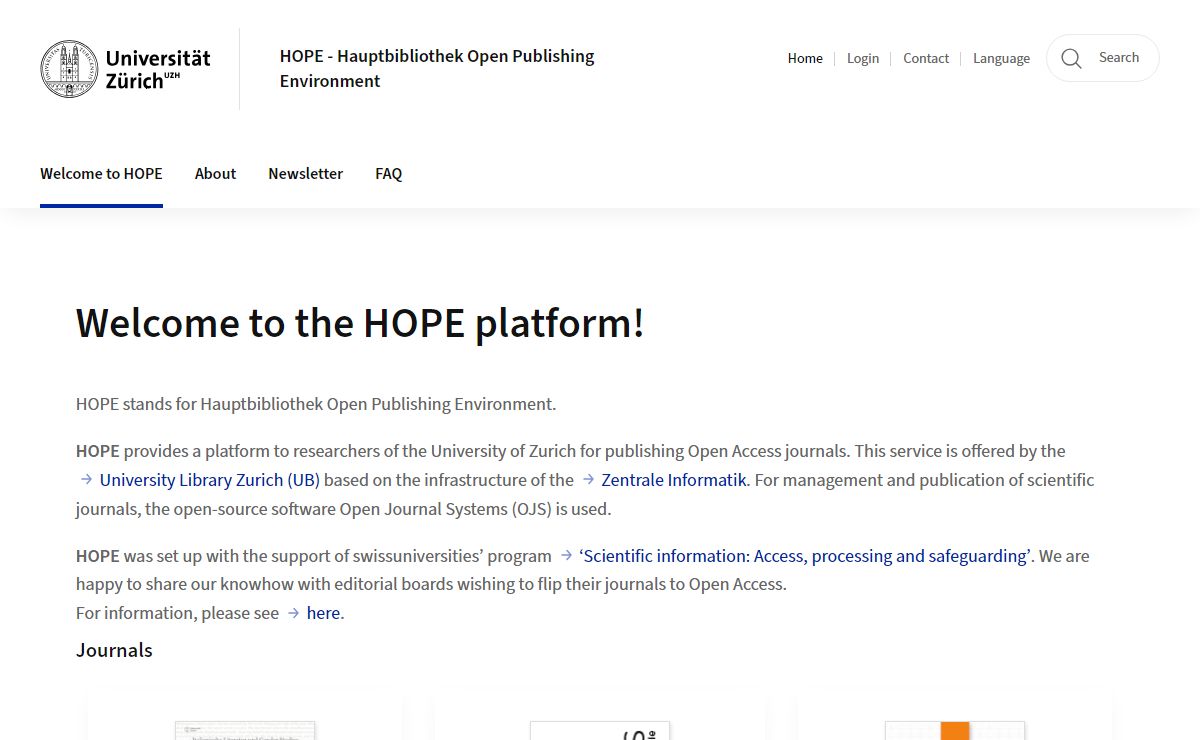Follow the University Library Zurich (UB) link
1200x740 pixels.
click(x=199, y=480)
